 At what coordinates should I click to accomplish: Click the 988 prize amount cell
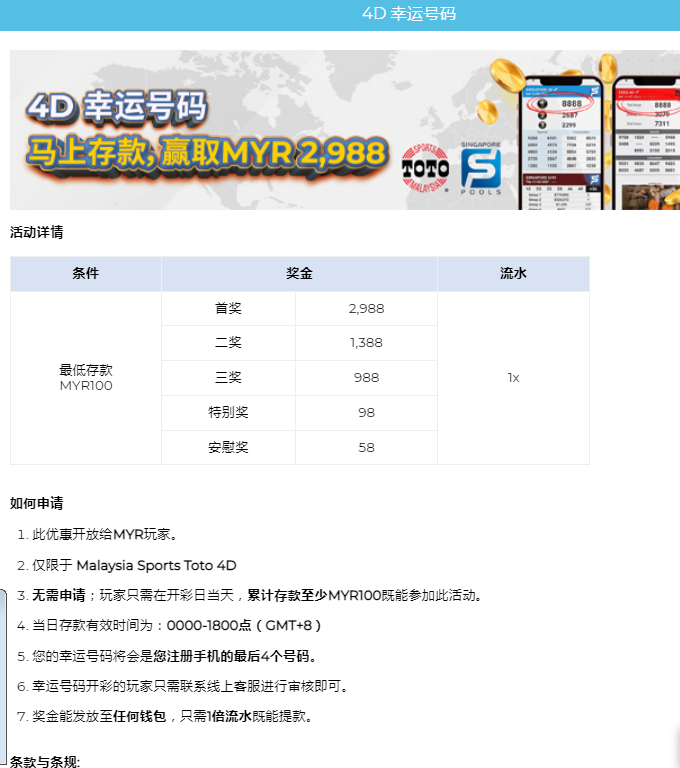coord(366,378)
